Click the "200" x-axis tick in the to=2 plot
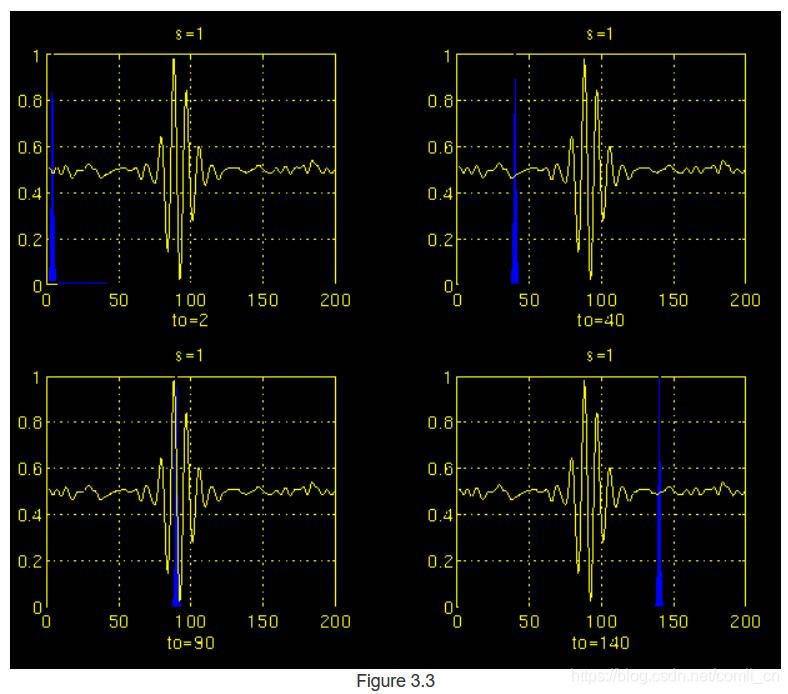Image resolution: width=788 pixels, height=694 pixels. 335,301
